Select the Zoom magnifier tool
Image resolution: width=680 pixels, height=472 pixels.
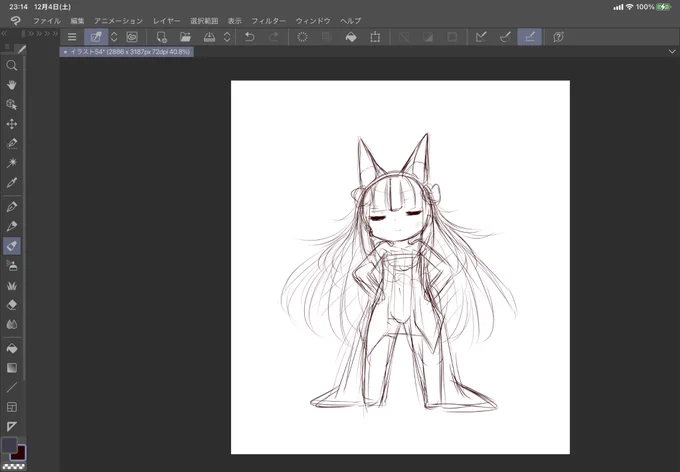pyautogui.click(x=12, y=66)
